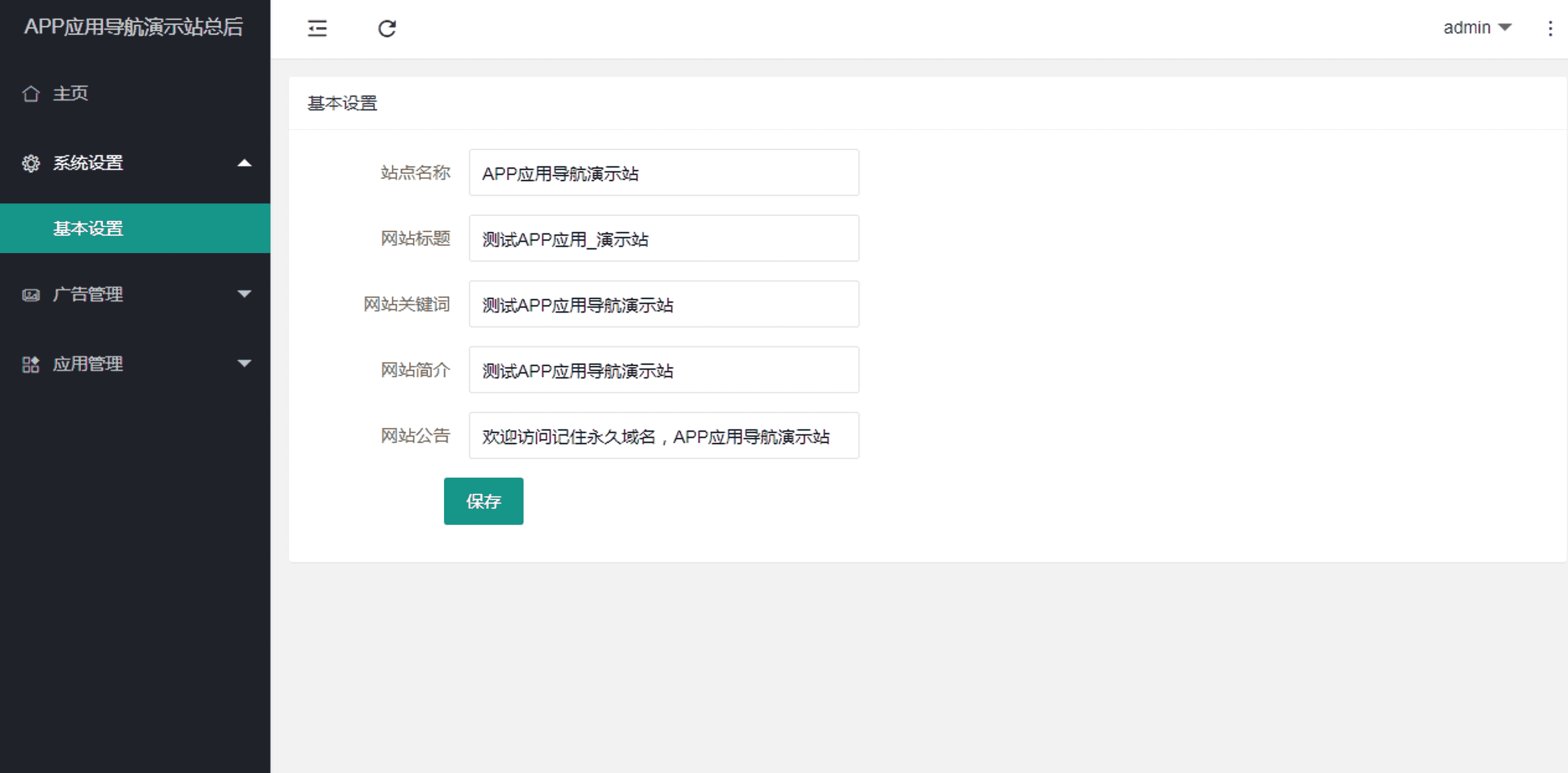Viewport: 1568px width, 773px height.
Task: Click the 网站标题 field label
Action: click(x=416, y=238)
